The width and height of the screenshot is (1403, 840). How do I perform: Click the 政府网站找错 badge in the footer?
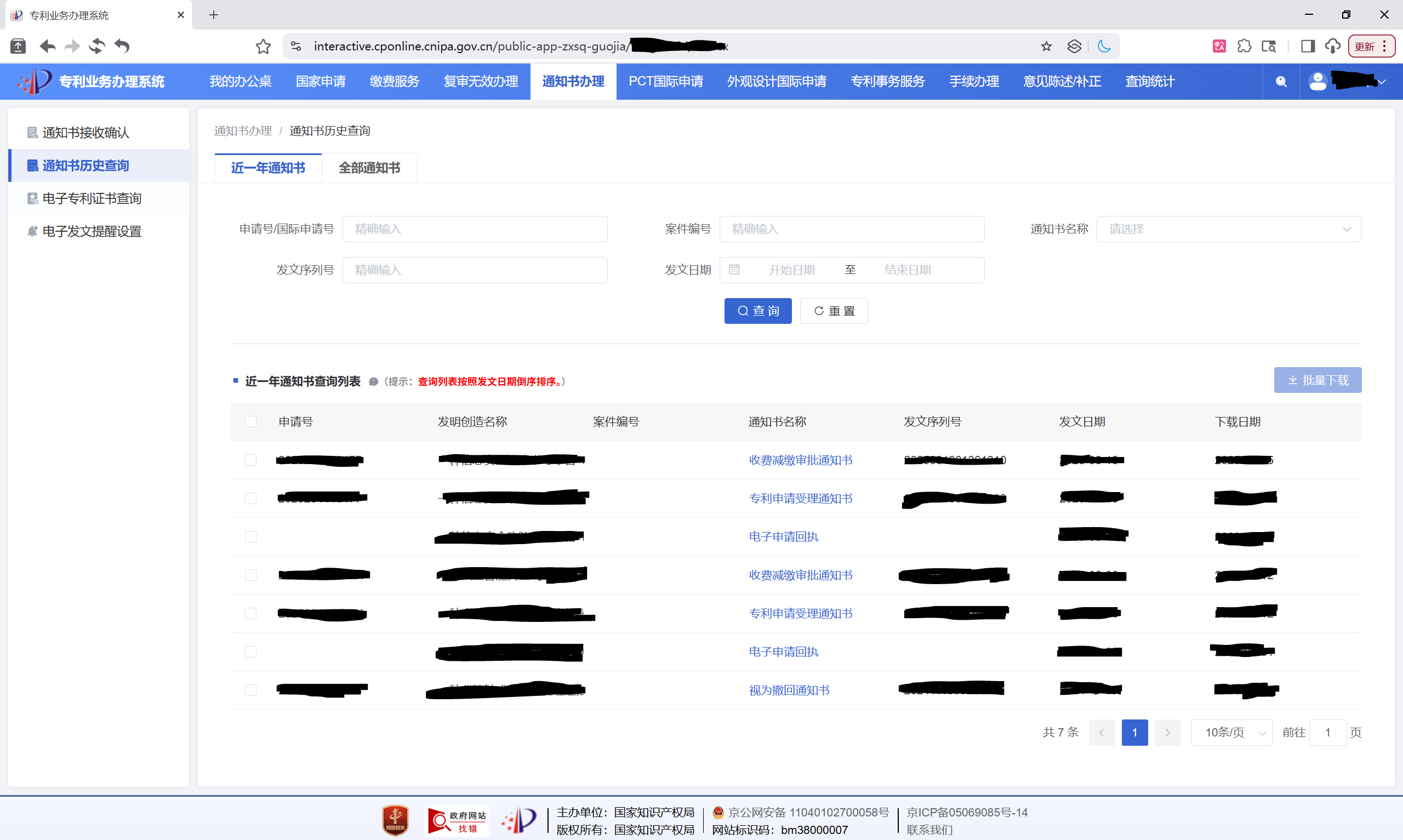[x=457, y=820]
